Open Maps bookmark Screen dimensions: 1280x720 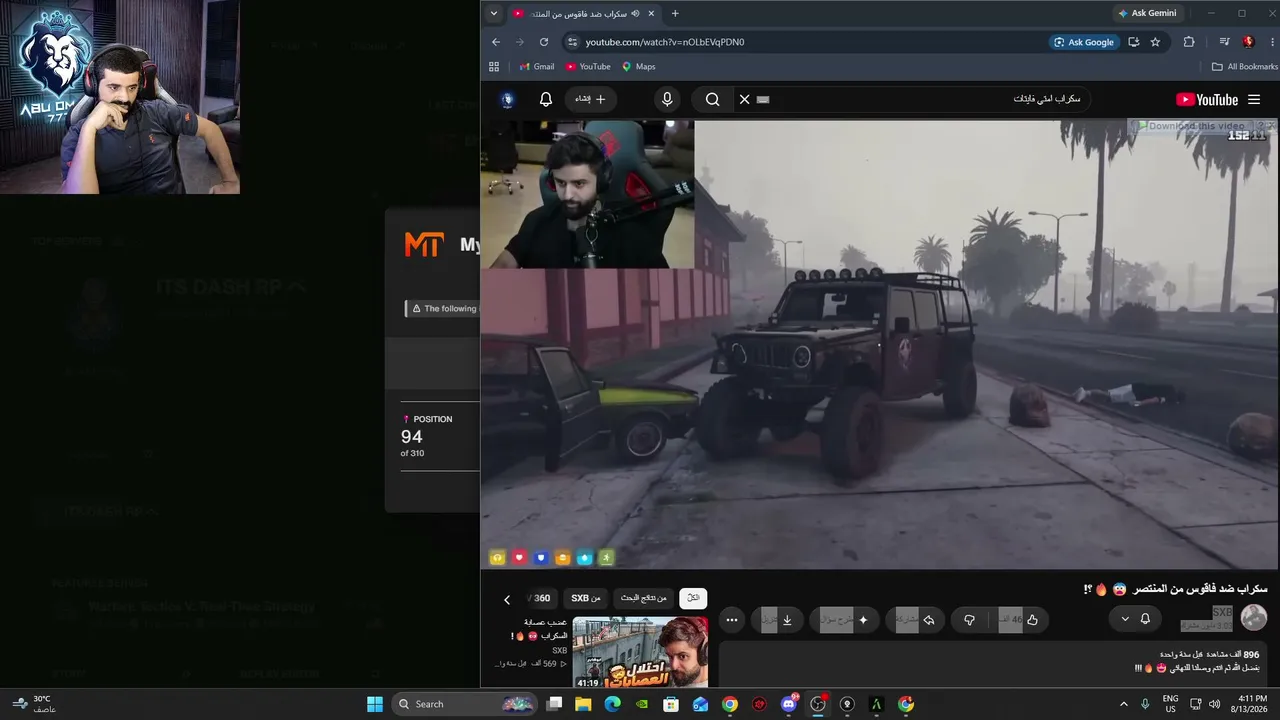pos(639,67)
